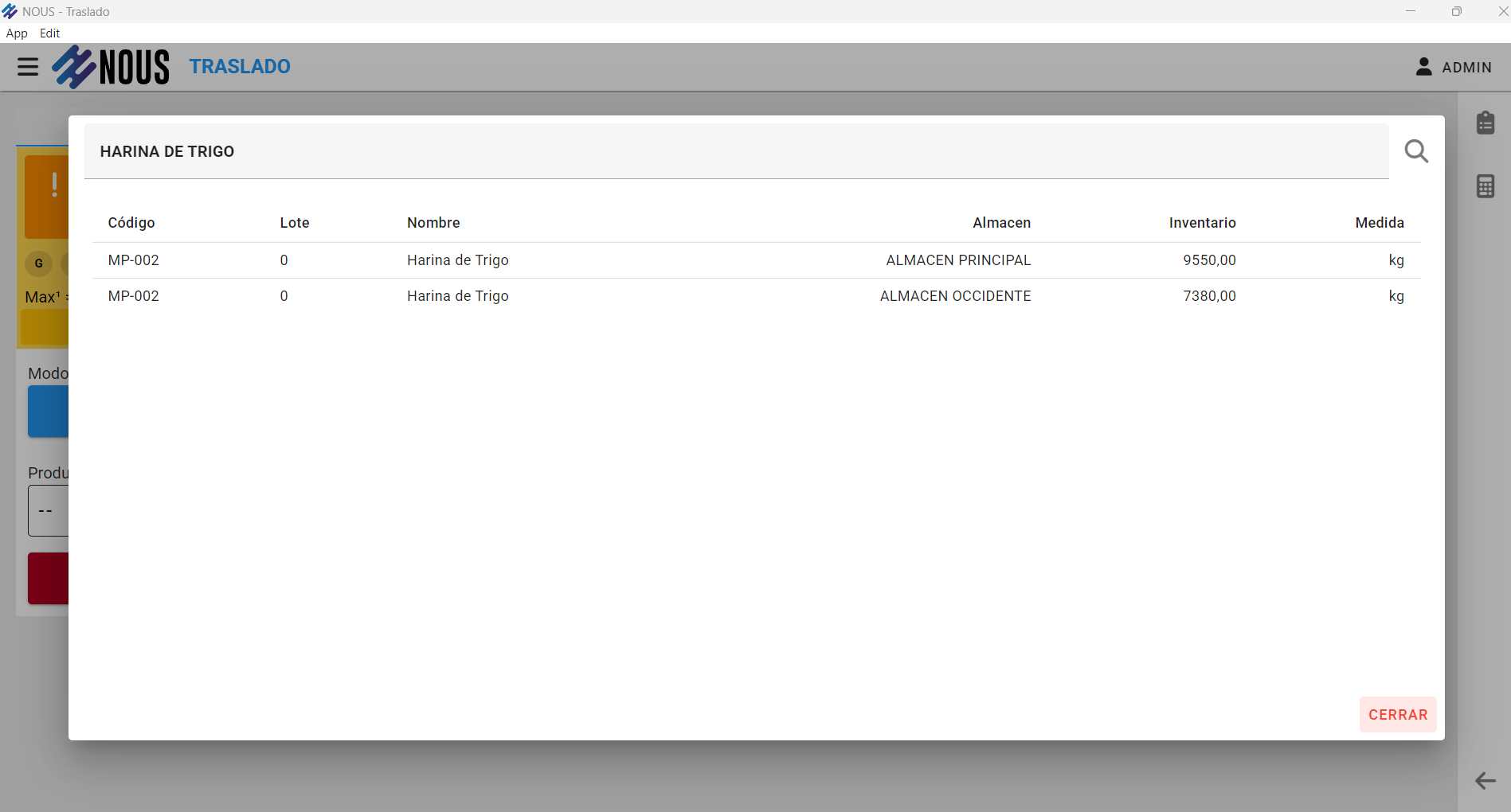This screenshot has height=812, width=1511.
Task: Click the Medida column header
Action: pos(1379,223)
